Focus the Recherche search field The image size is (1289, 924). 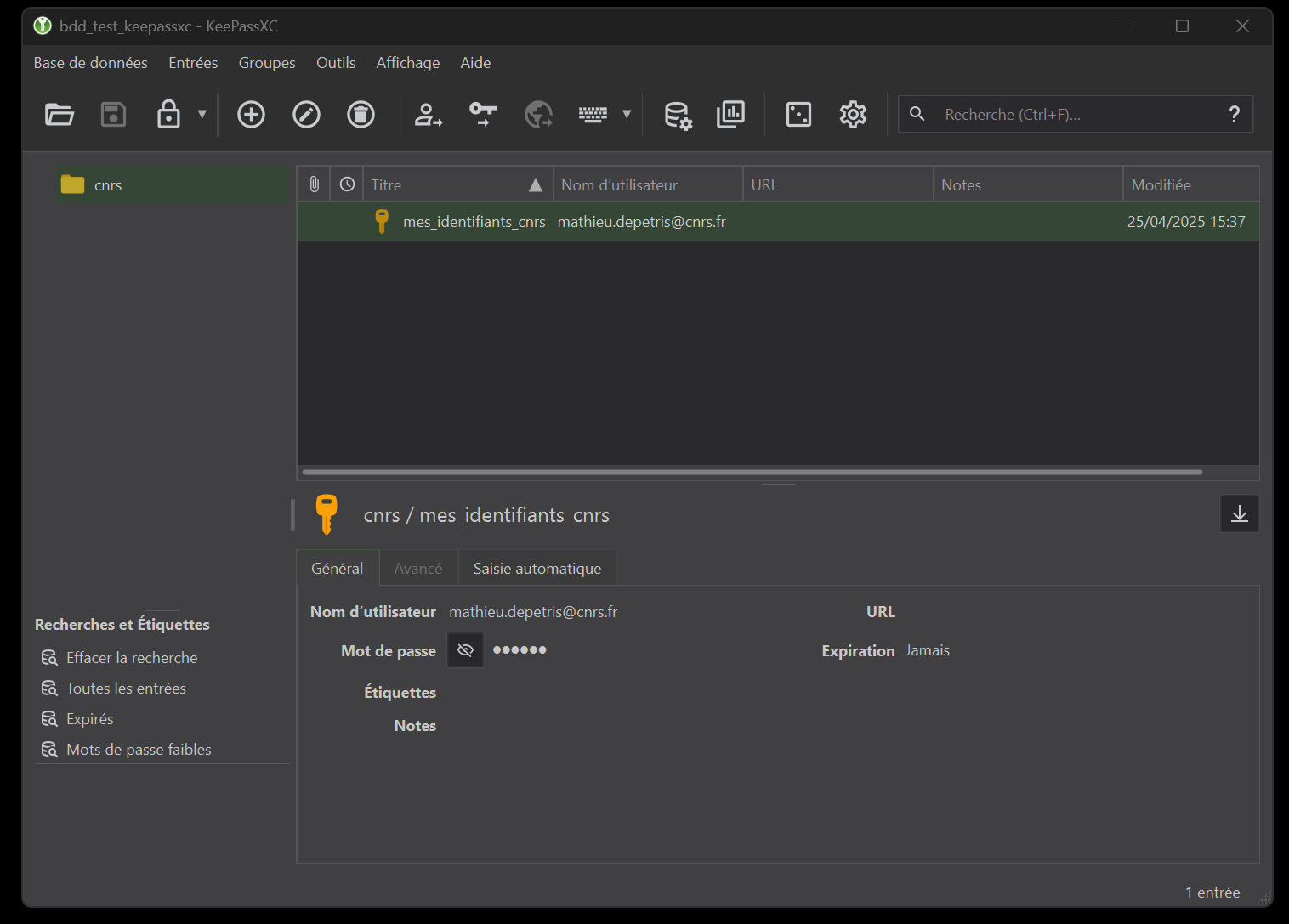(1076, 114)
